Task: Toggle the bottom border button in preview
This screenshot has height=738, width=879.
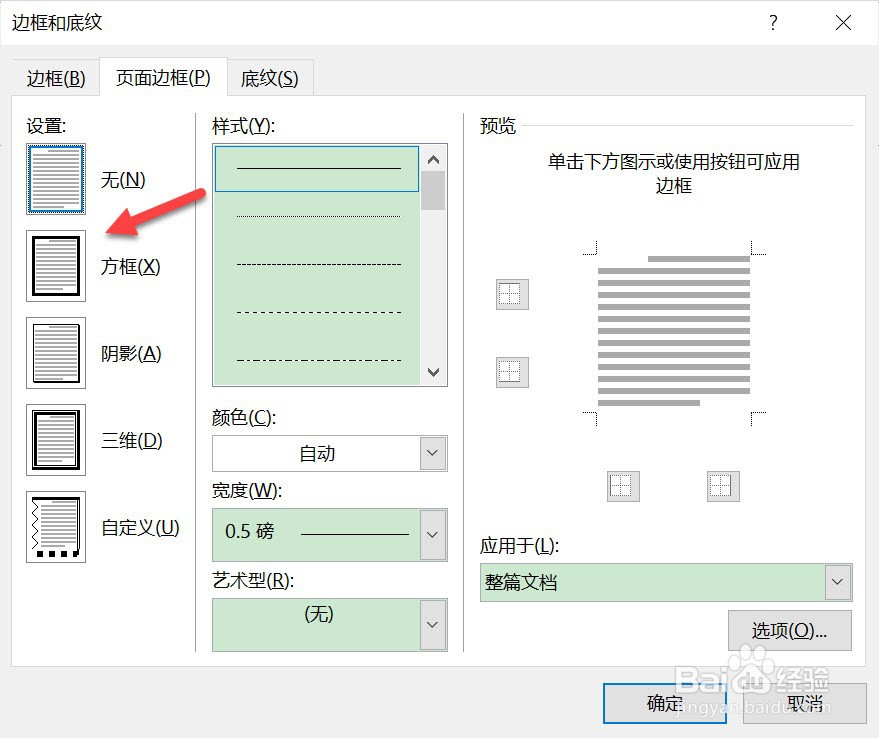Action: click(512, 372)
